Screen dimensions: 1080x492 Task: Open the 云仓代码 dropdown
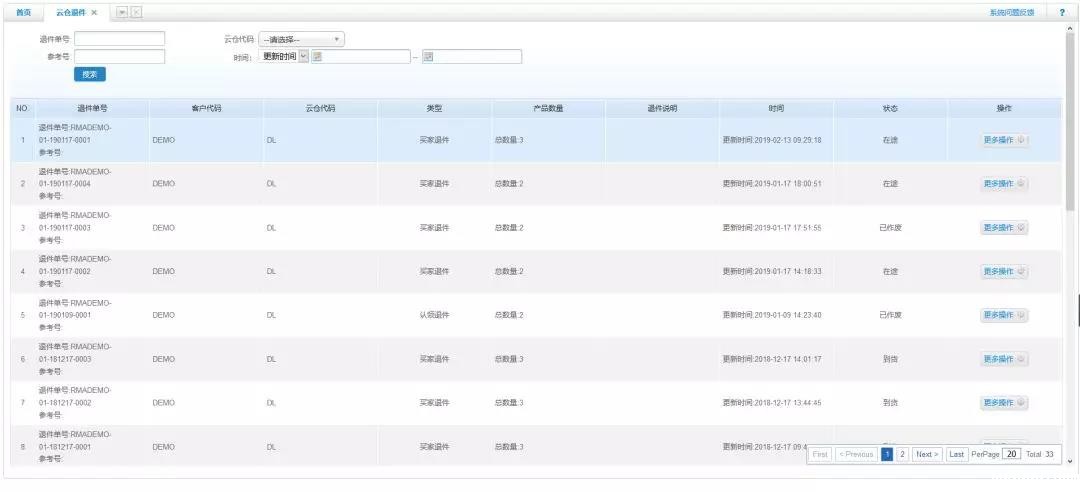click(x=301, y=39)
